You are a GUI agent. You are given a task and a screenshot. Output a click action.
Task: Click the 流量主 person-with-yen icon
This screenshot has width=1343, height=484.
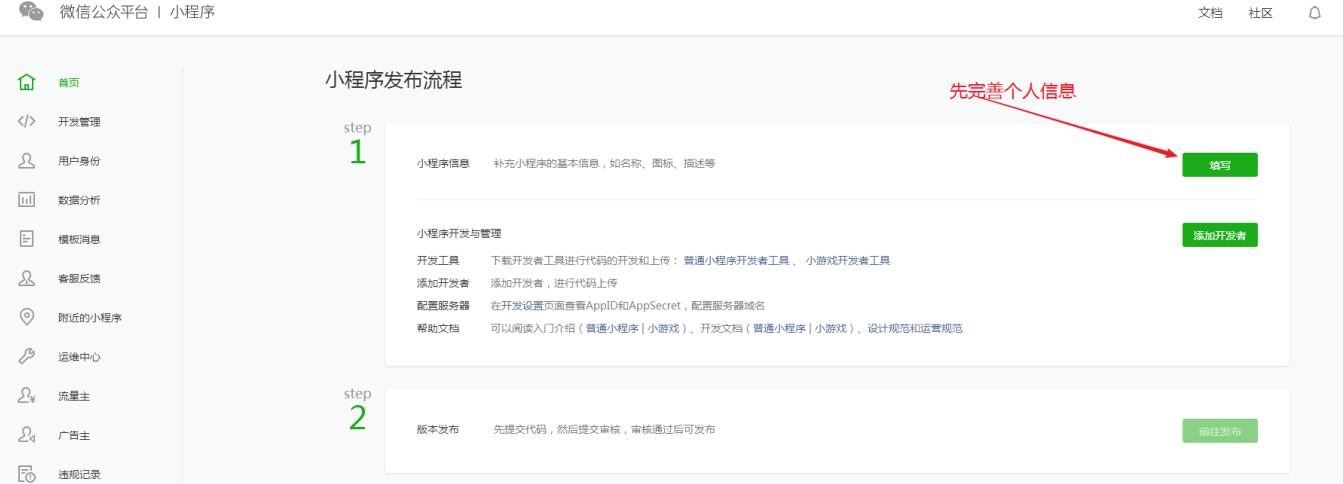[x=27, y=396]
